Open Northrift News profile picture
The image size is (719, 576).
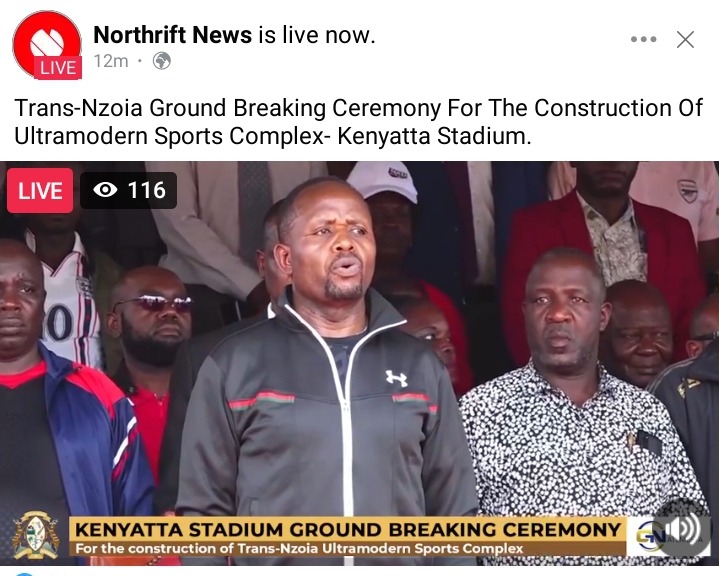pyautogui.click(x=47, y=44)
